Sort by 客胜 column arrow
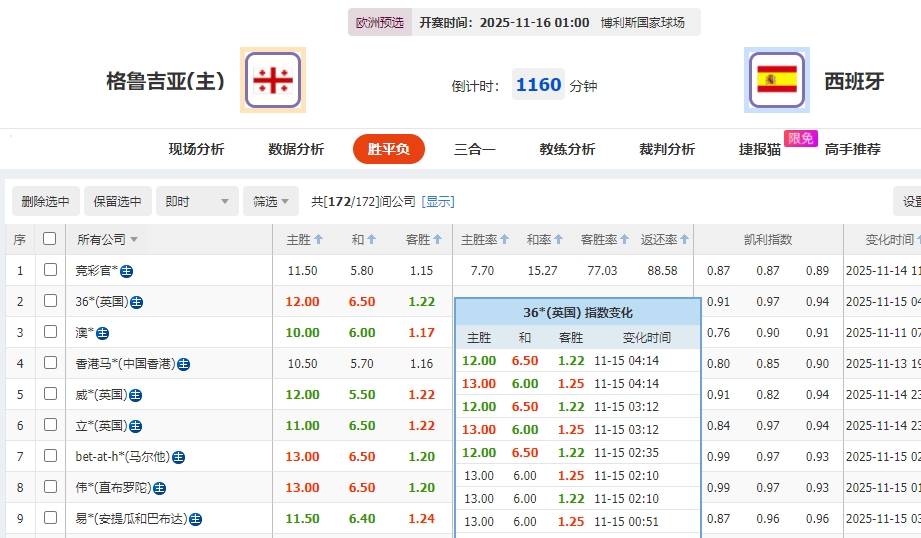Image resolution: width=921 pixels, height=538 pixels. point(437,240)
